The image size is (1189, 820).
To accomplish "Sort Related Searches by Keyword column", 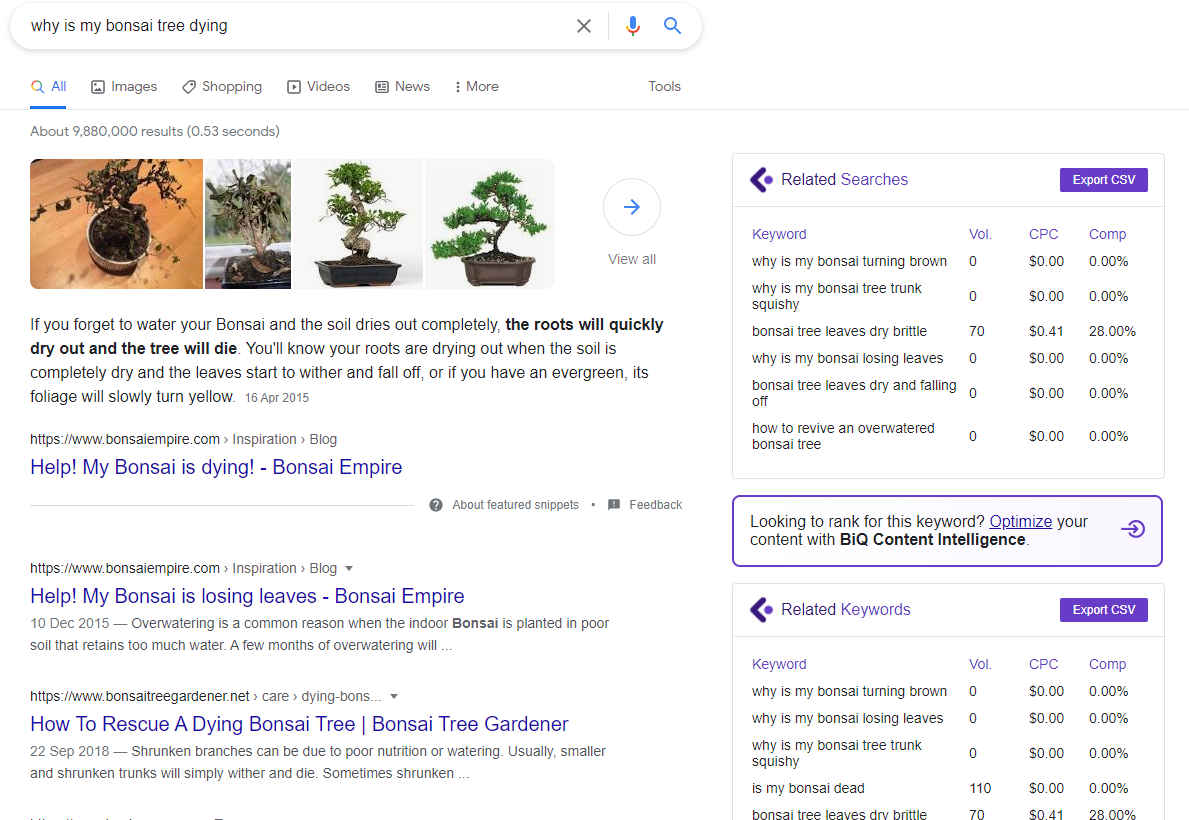I will pos(779,234).
